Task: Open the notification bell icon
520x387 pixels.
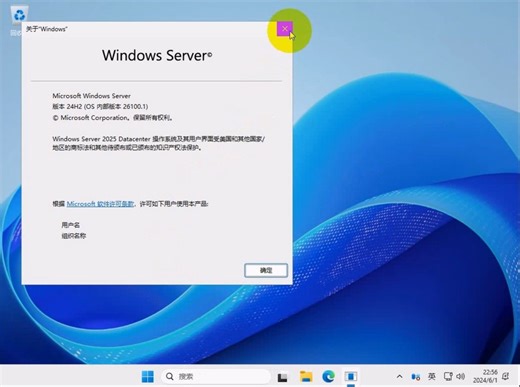Action: point(506,377)
